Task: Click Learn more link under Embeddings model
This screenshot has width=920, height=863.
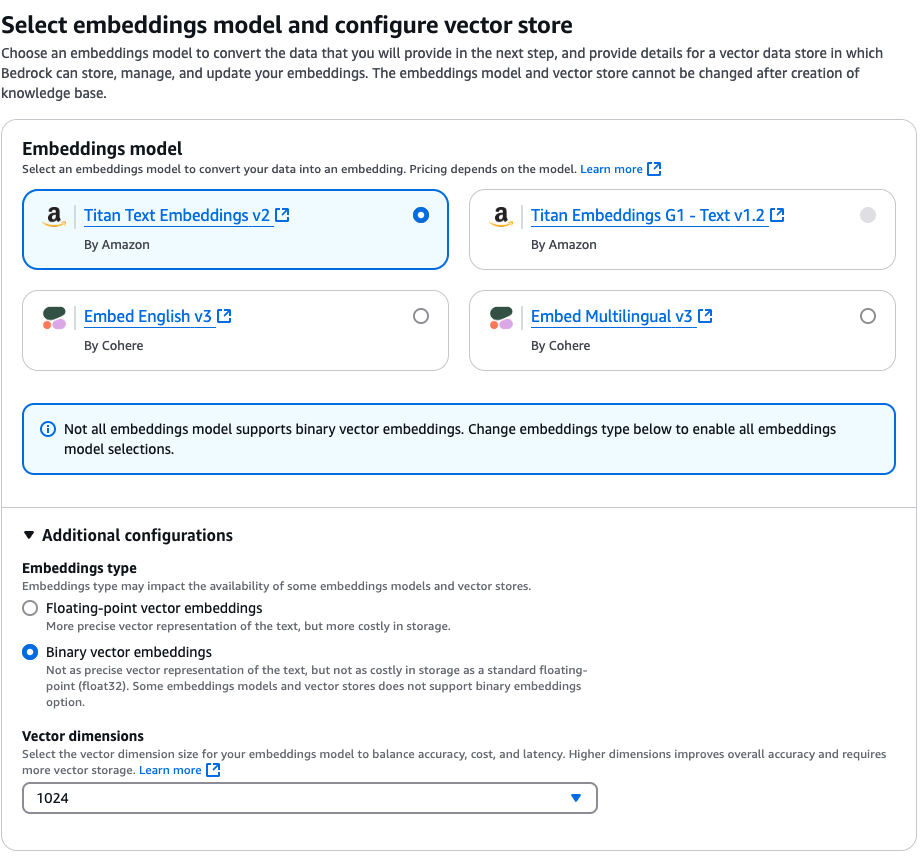Action: 611,169
